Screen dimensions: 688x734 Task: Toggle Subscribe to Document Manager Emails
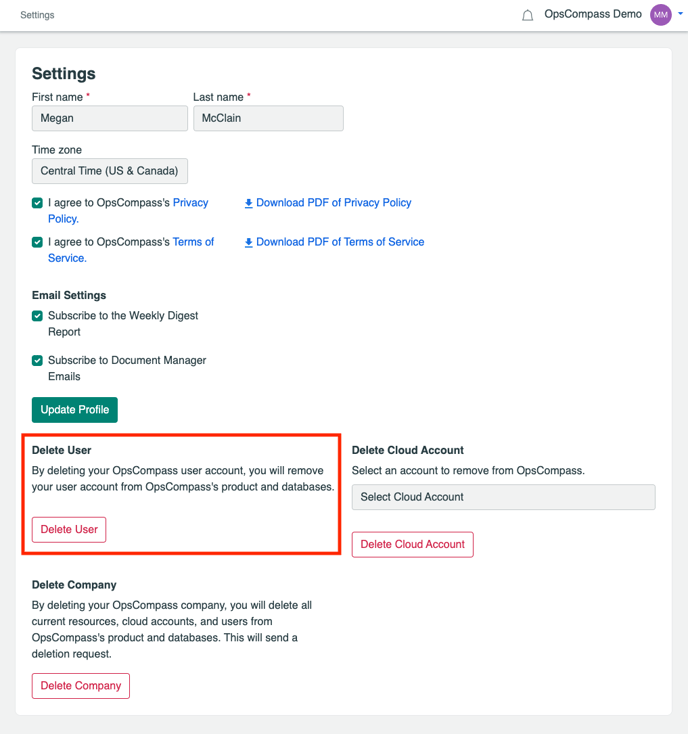pos(37,360)
